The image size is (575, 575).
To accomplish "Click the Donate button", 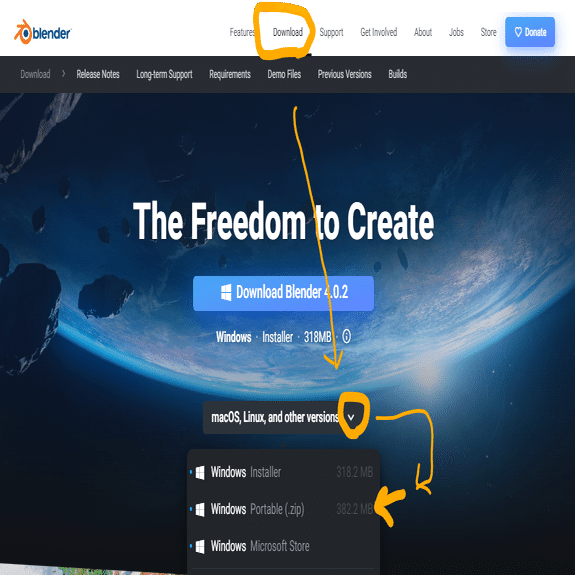I will pos(530,32).
